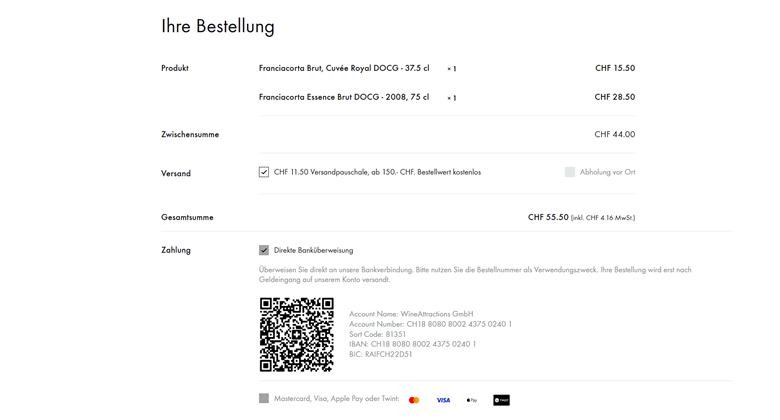
Task: Click the Direkte Banküberweisung label text
Action: pyautogui.click(x=313, y=250)
